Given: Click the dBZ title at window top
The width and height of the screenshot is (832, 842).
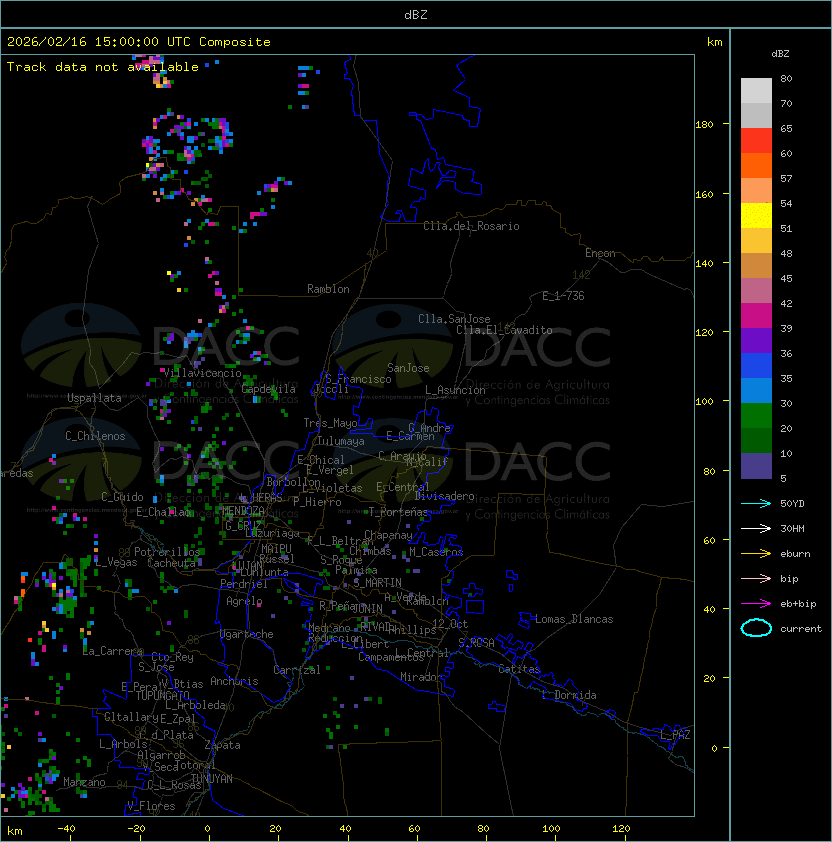Looking at the screenshot, I should click(x=415, y=14).
